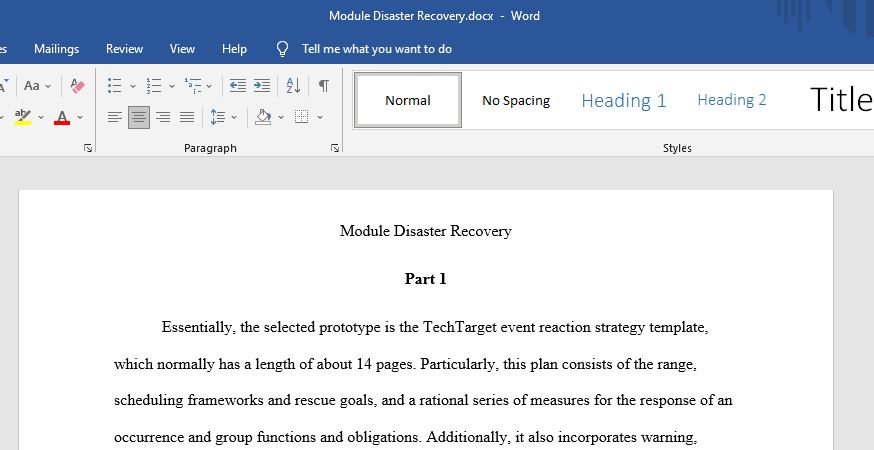Image resolution: width=874 pixels, height=450 pixels.
Task: Apply the Heading 1 style
Action: 624,100
